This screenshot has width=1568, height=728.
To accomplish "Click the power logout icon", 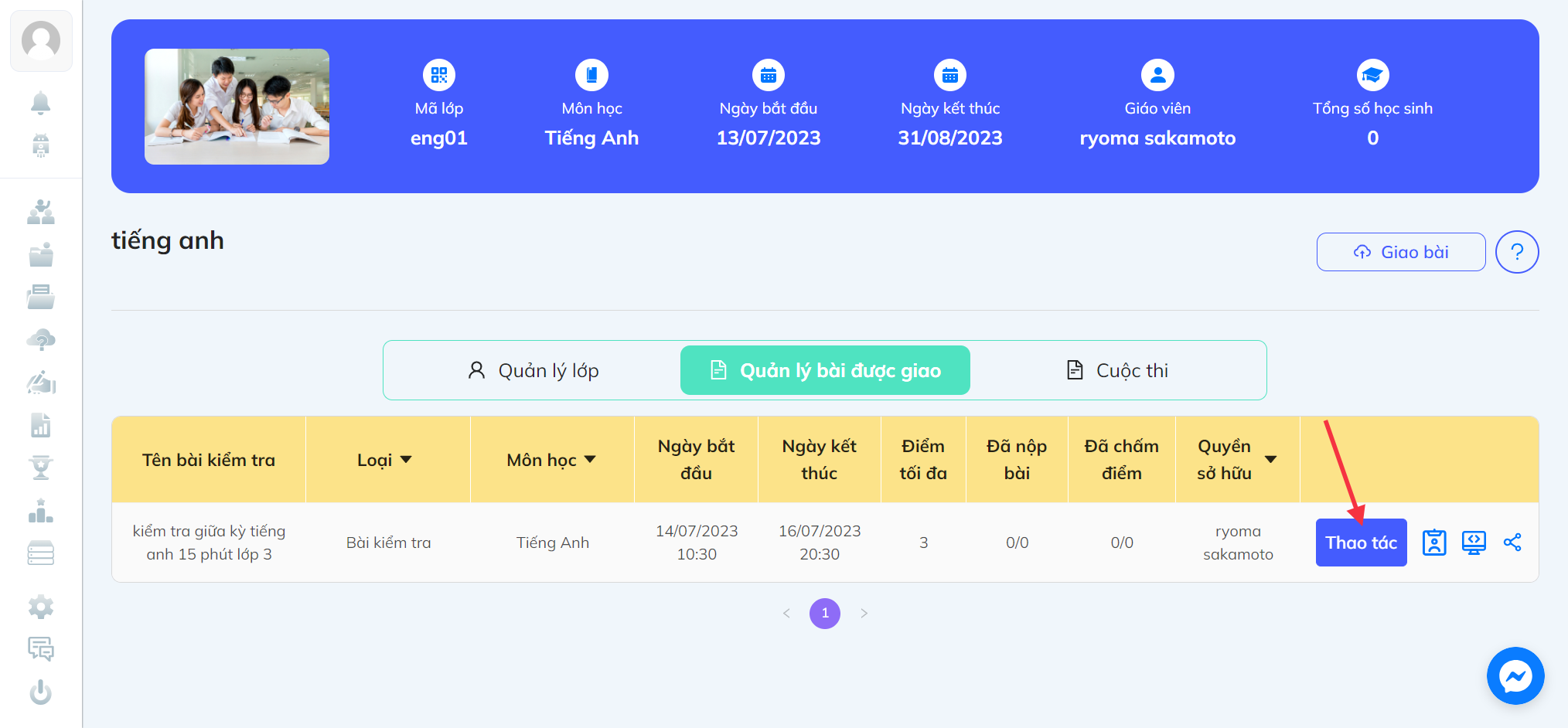I will pos(40,692).
